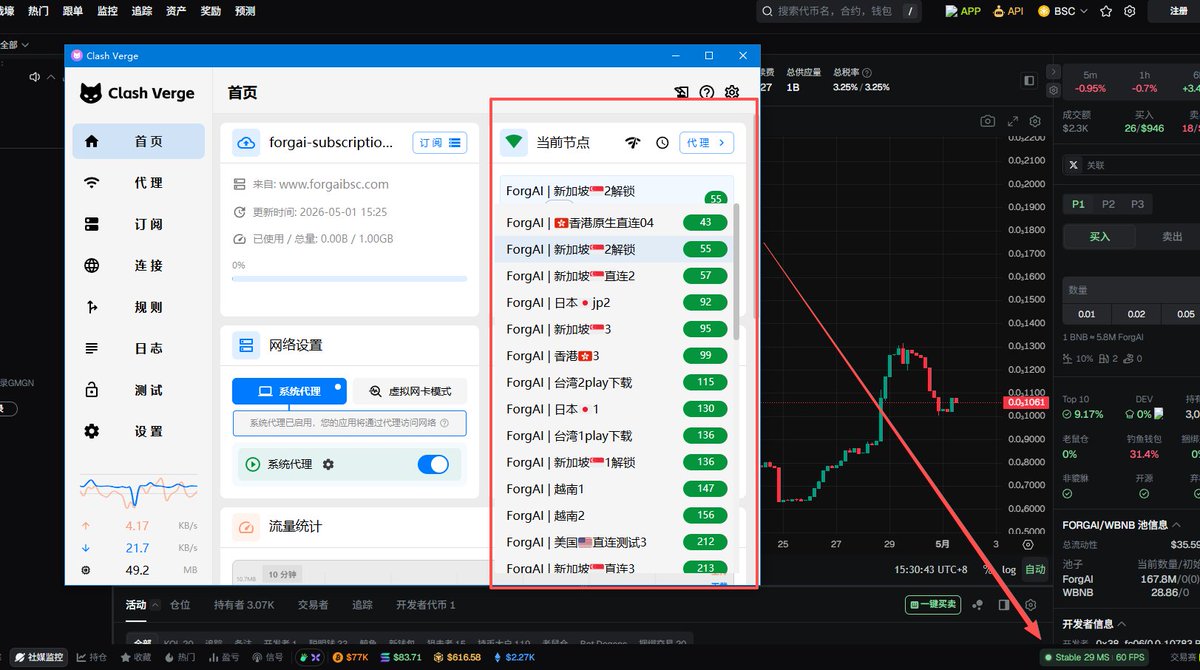Click the 注册 register button in GMGN
Image resolution: width=1200 pixels, height=670 pixels.
point(1179,11)
